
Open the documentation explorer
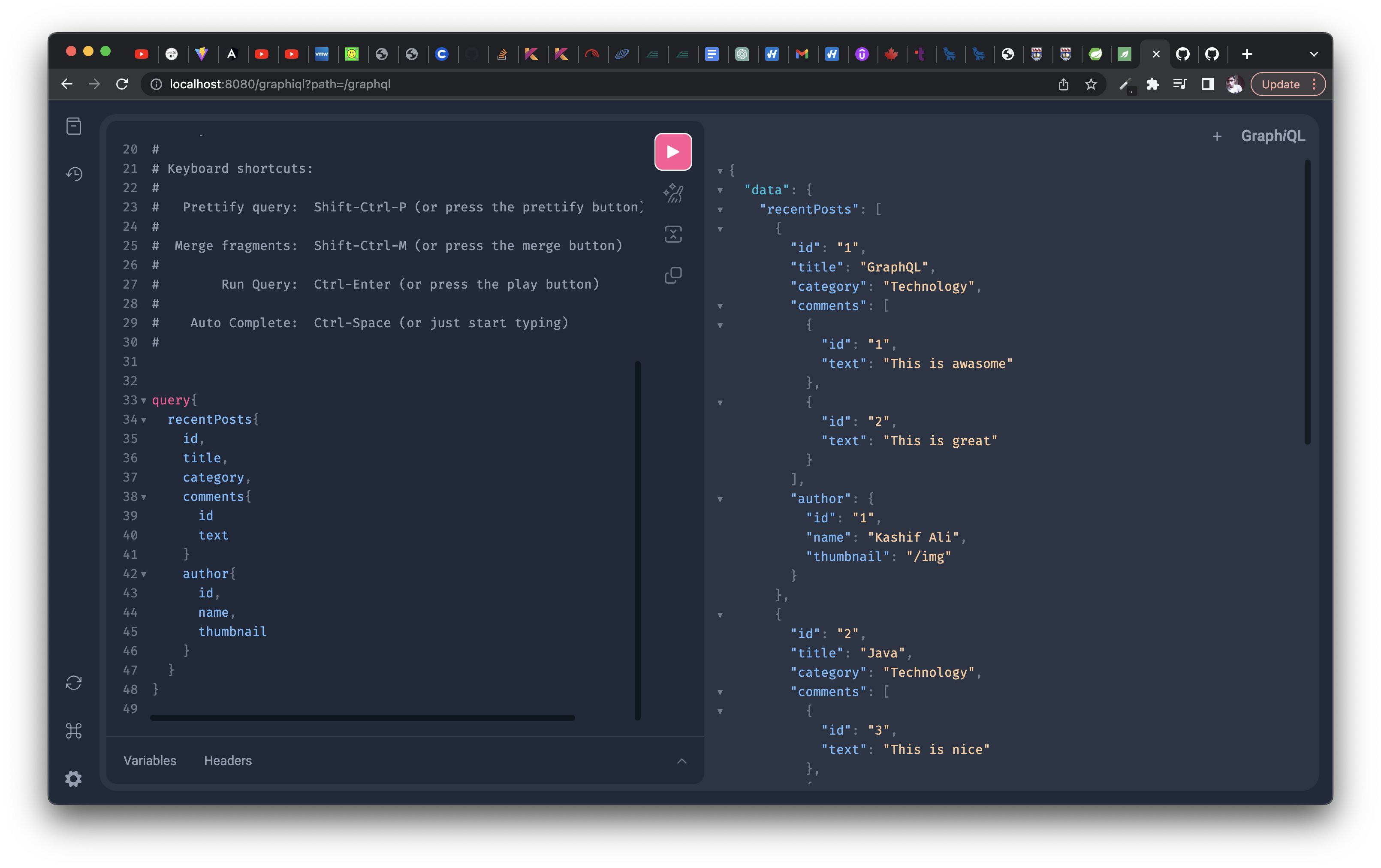point(73,126)
